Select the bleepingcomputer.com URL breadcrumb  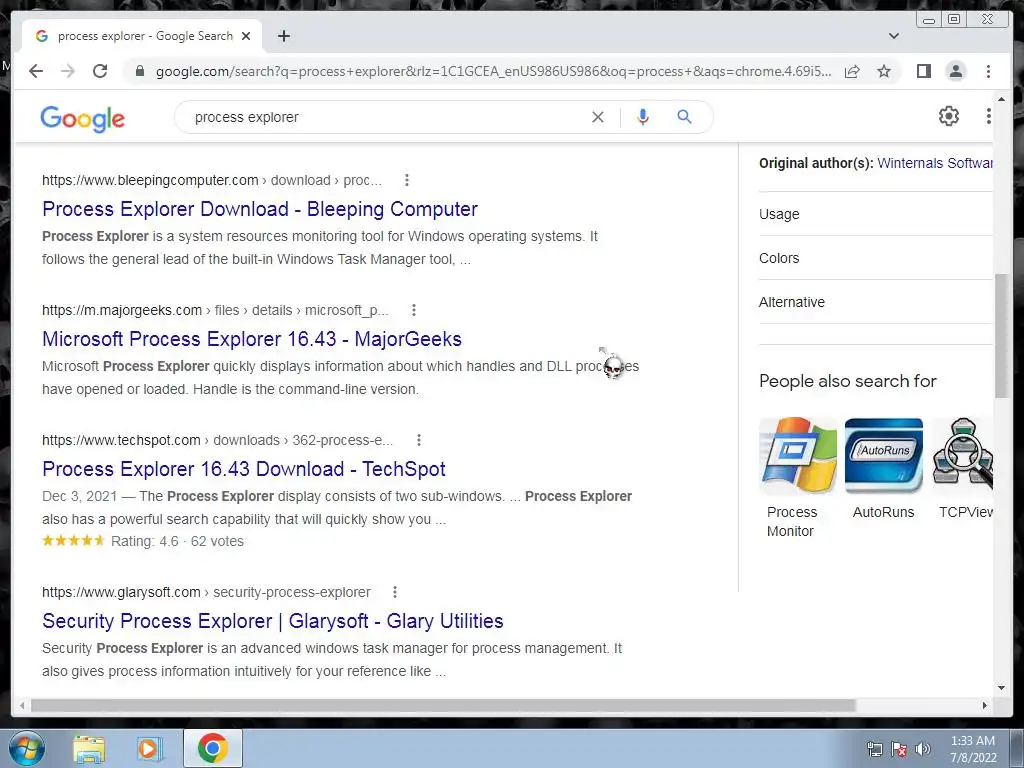[x=212, y=180]
